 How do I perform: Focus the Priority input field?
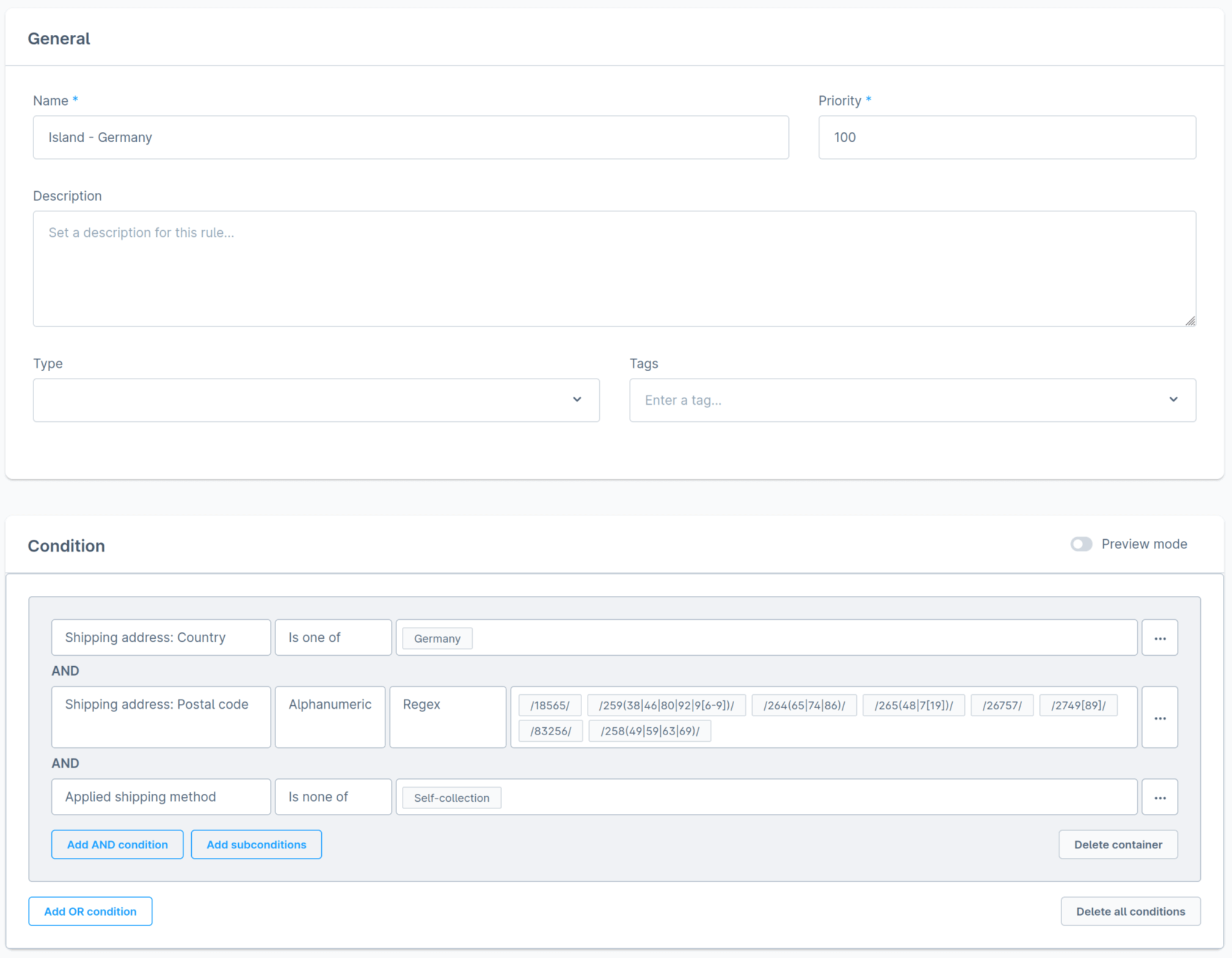pyautogui.click(x=1007, y=137)
